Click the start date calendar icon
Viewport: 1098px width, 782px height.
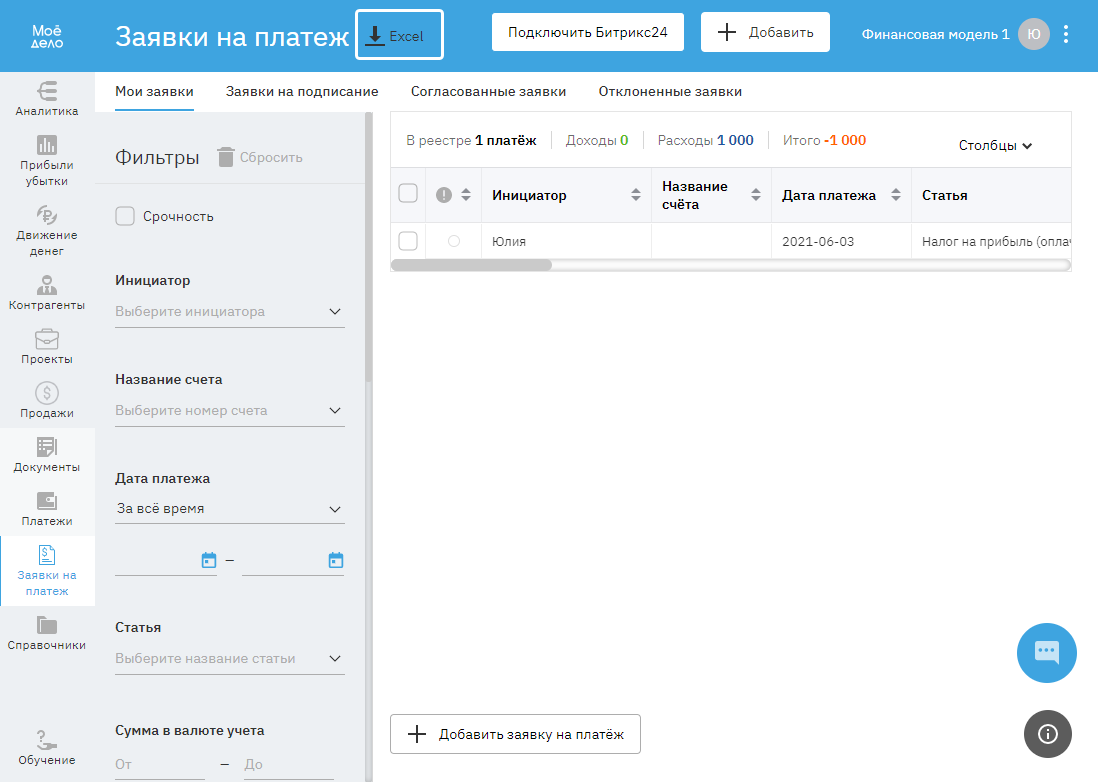click(x=209, y=560)
